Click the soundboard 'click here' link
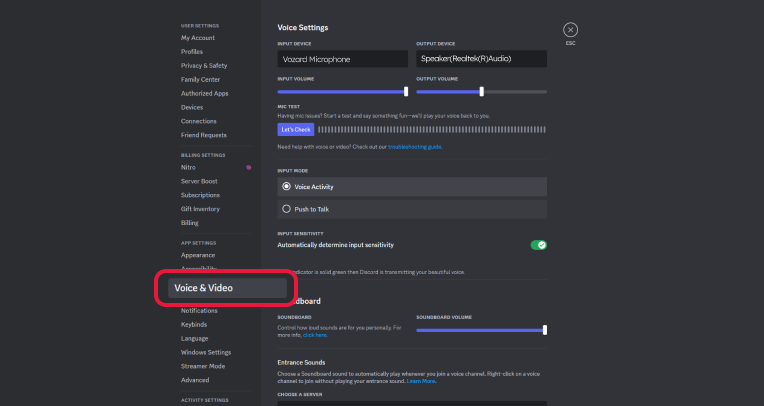Screen dimensions: 764x406 [315, 335]
